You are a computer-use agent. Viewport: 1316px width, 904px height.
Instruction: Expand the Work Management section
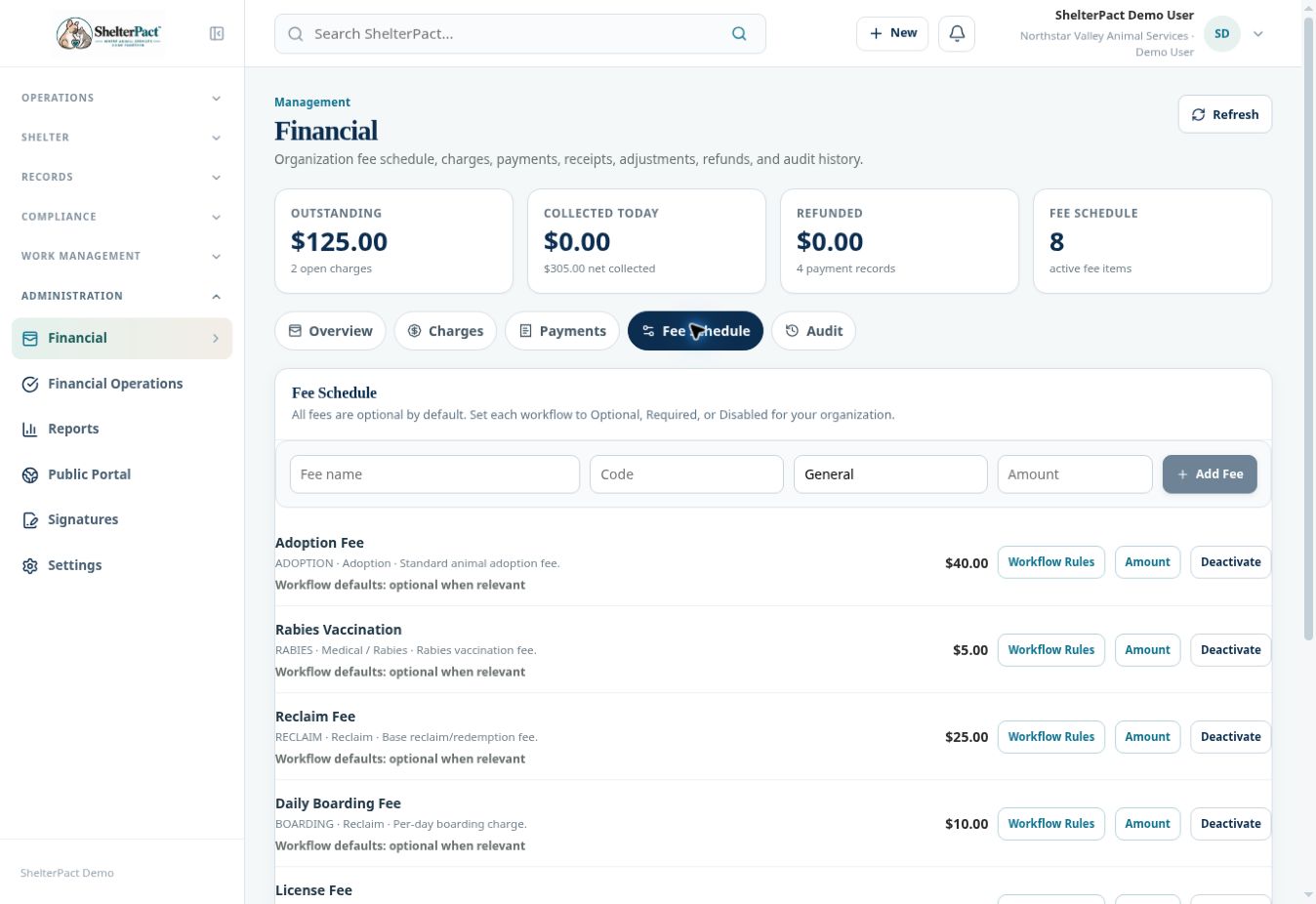click(122, 257)
